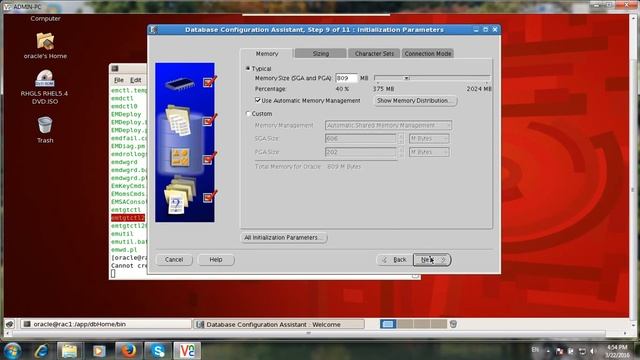The width and height of the screenshot is (640, 360).
Task: Click the Back button
Action: (394, 260)
